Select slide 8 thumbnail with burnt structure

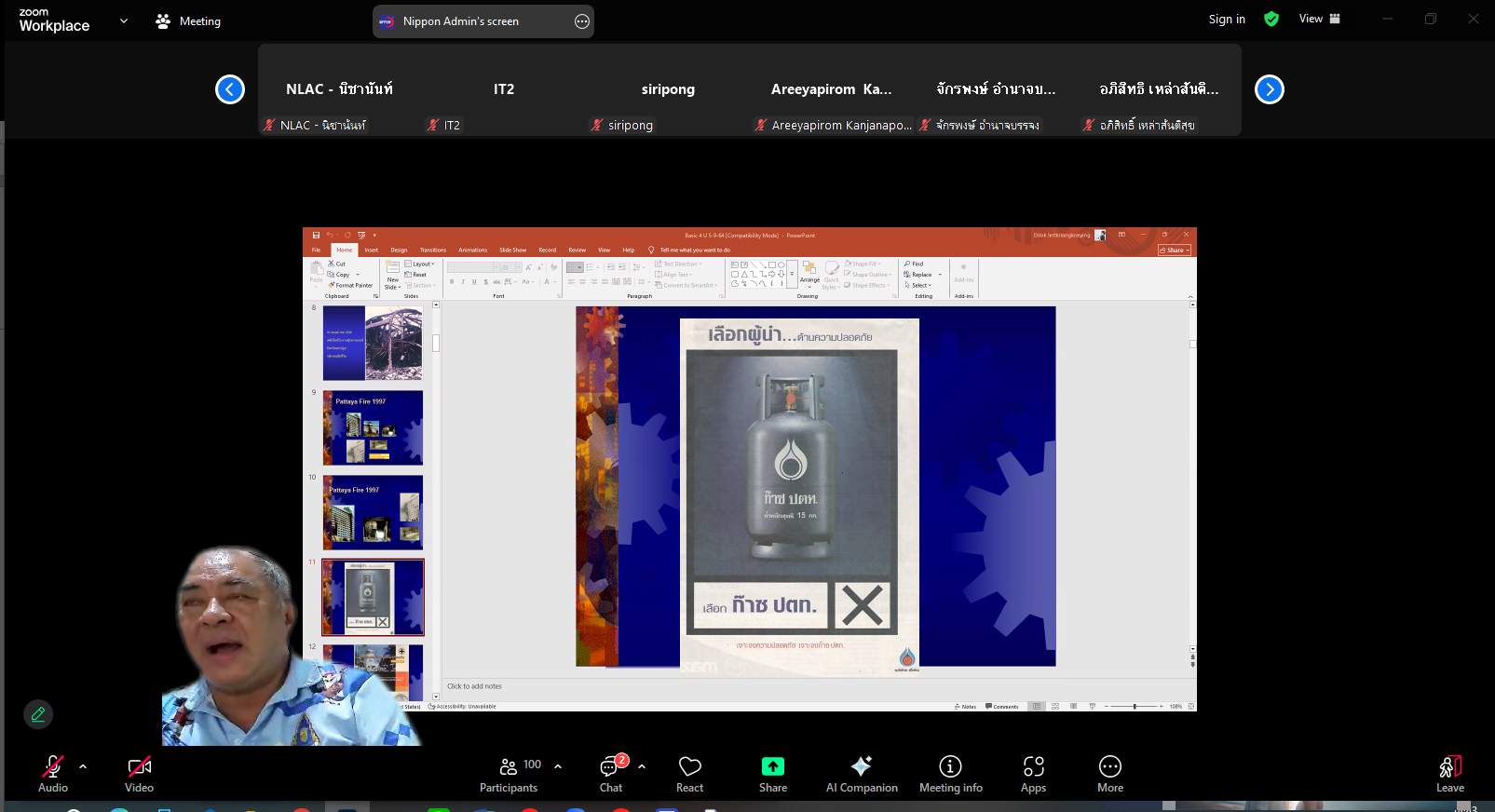click(373, 343)
